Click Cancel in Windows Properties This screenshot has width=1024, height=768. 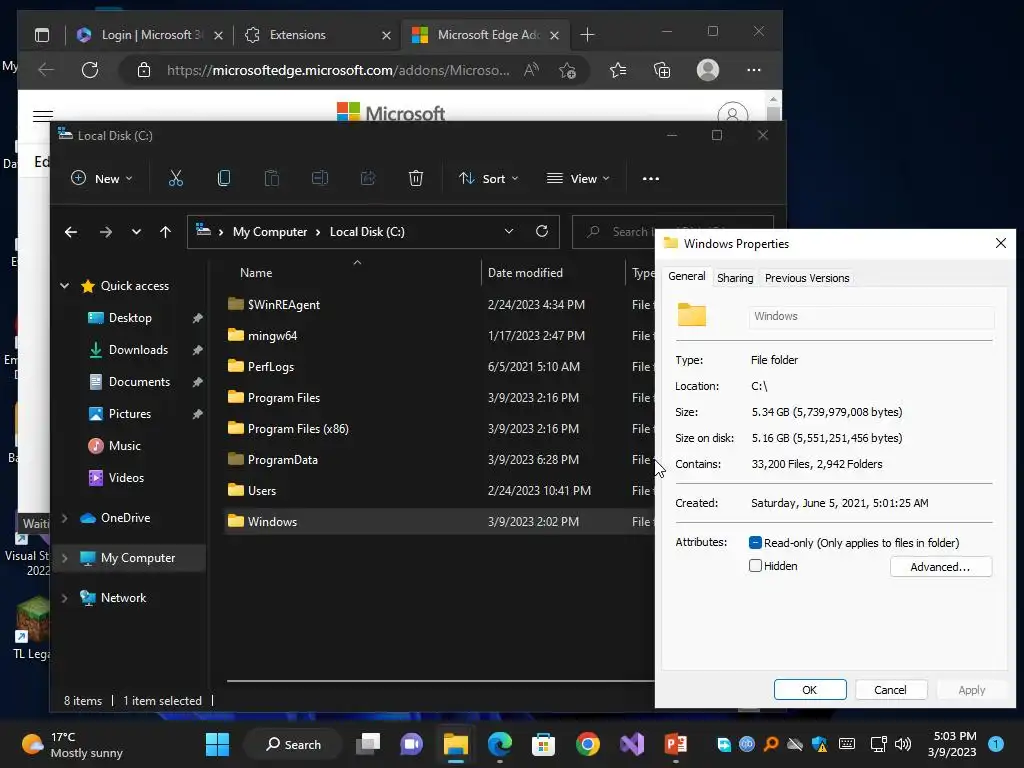click(x=890, y=690)
